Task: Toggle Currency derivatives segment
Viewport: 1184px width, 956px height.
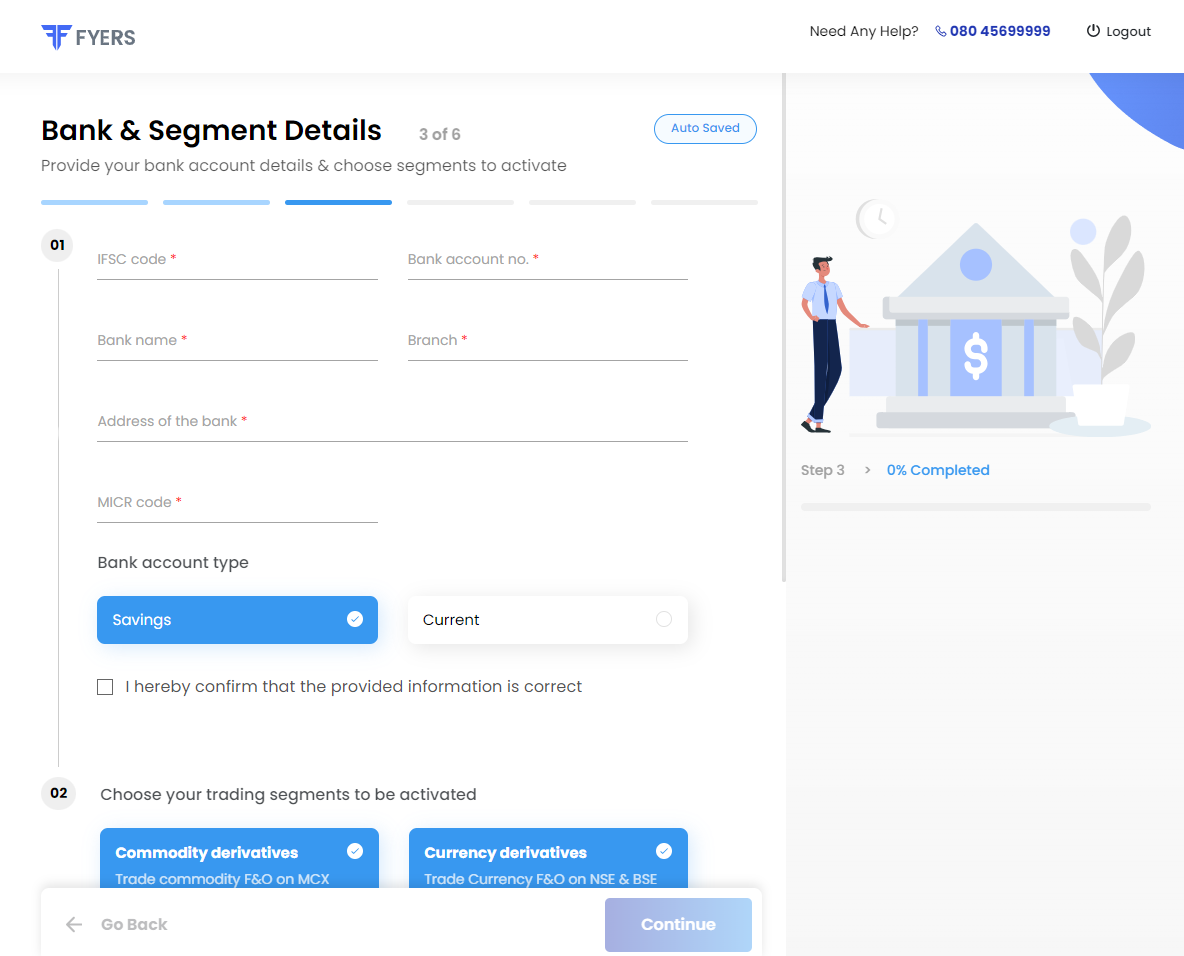Action: [548, 859]
